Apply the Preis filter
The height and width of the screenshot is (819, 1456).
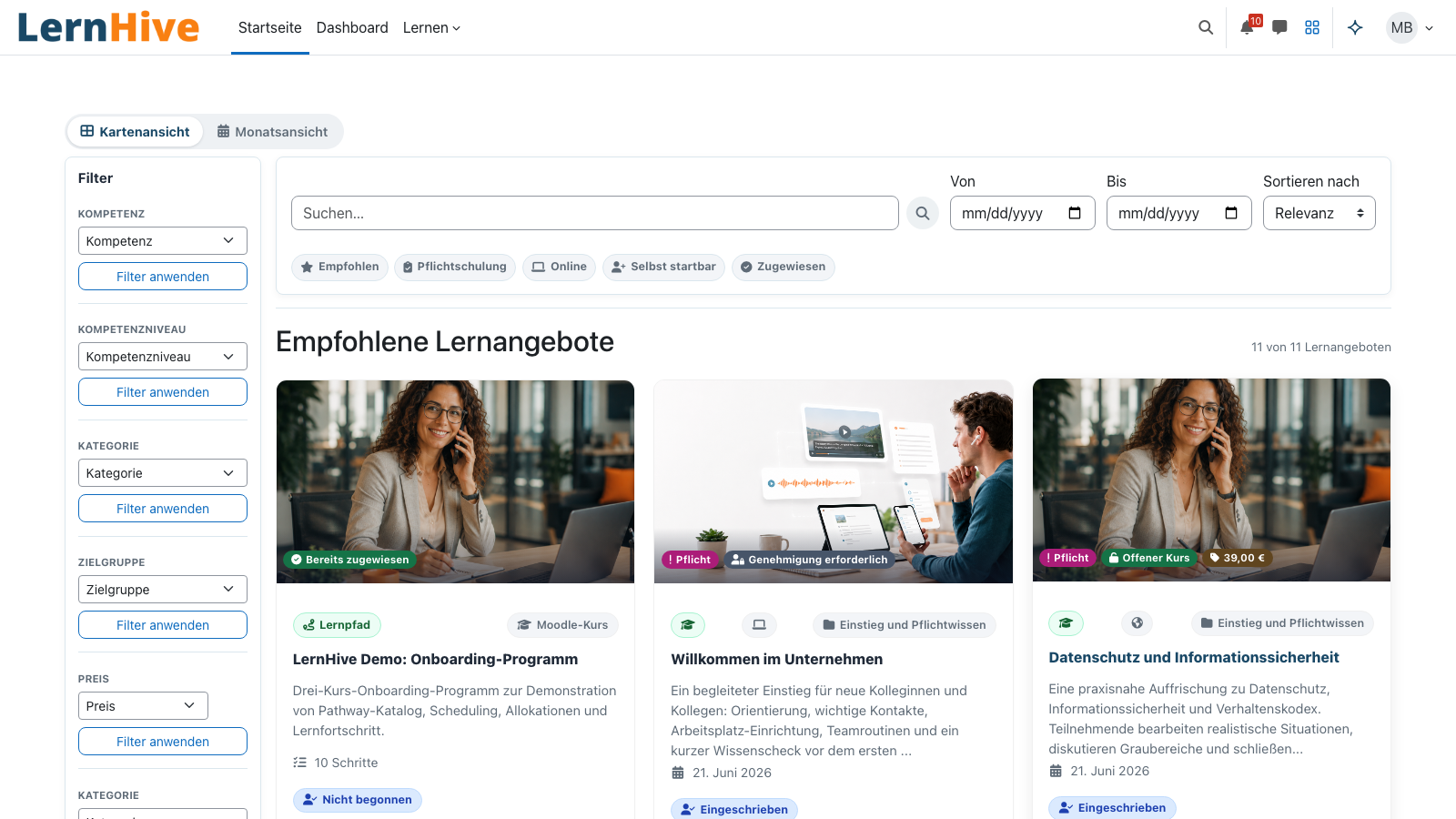163,742
